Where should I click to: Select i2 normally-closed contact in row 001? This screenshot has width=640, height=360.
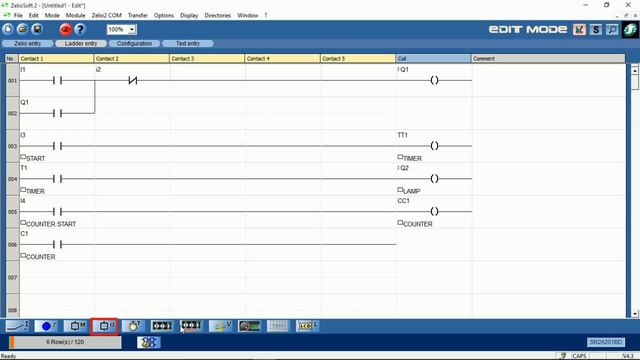pyautogui.click(x=133, y=80)
